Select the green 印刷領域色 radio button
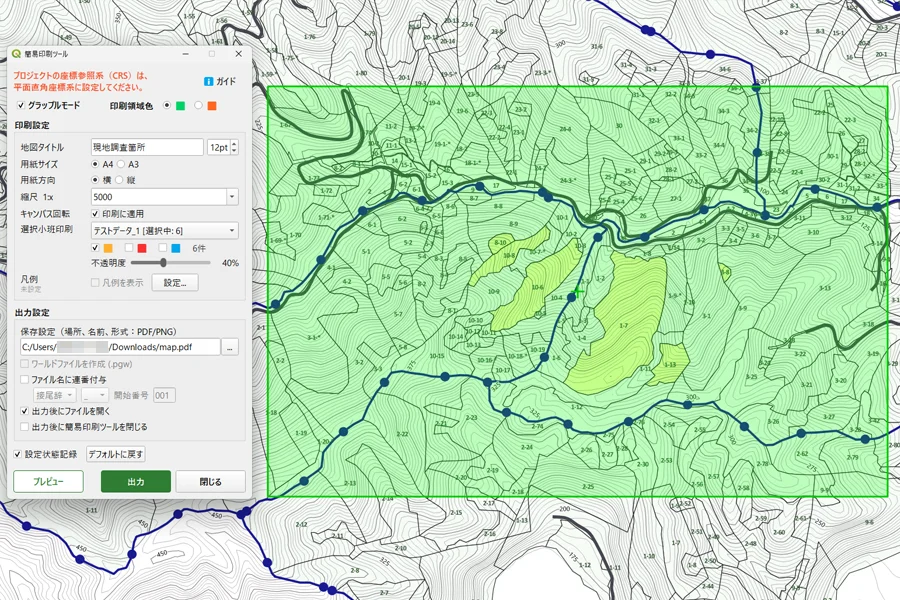900x600 pixels. [x=167, y=106]
